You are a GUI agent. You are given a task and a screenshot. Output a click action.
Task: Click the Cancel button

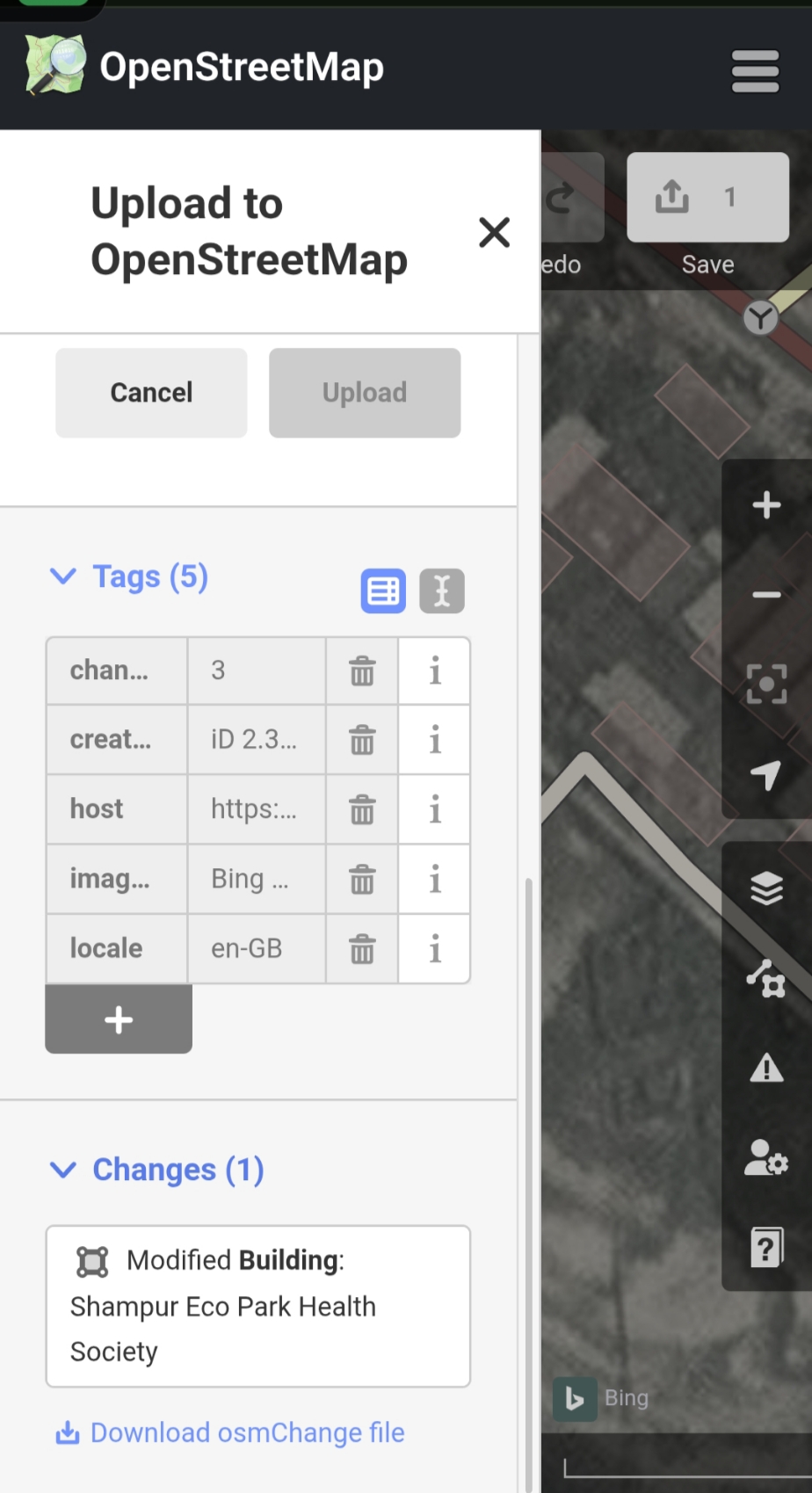151,393
